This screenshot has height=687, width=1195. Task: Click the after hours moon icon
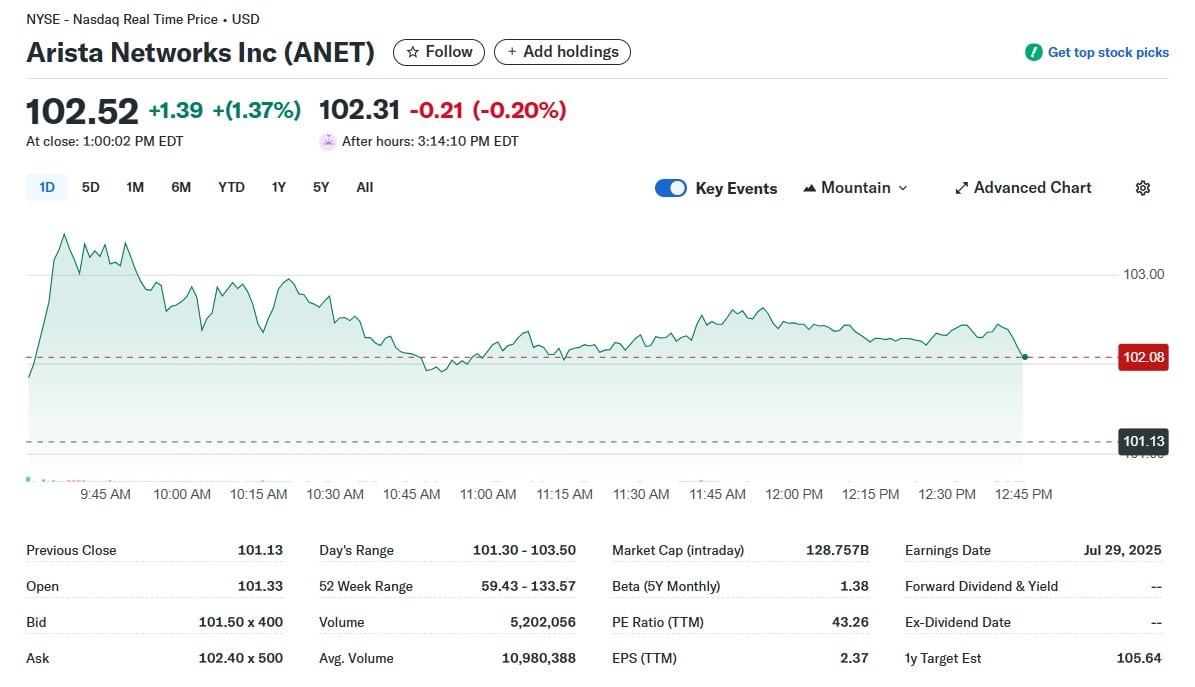click(328, 142)
